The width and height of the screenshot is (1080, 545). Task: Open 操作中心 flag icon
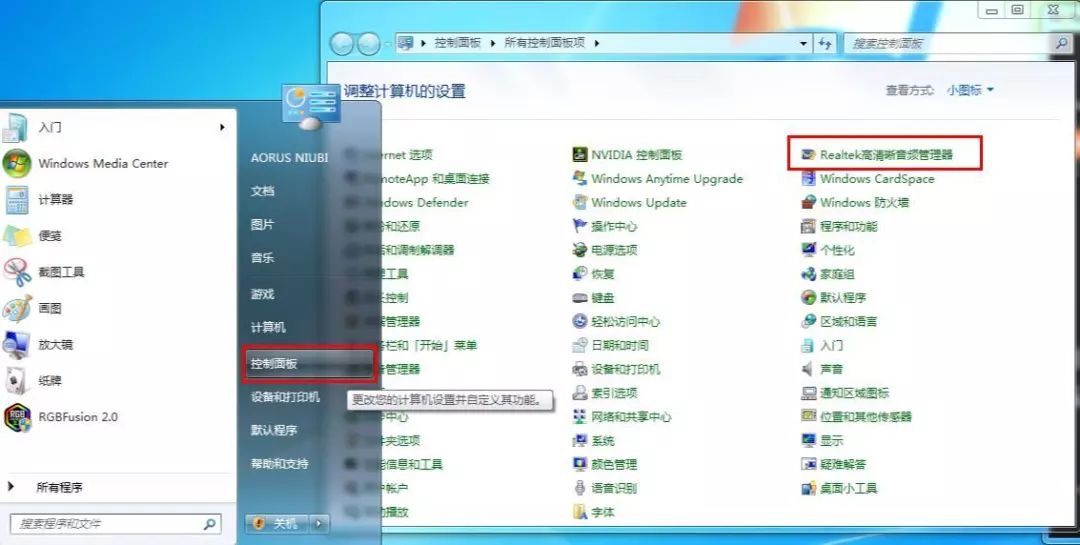coord(579,226)
